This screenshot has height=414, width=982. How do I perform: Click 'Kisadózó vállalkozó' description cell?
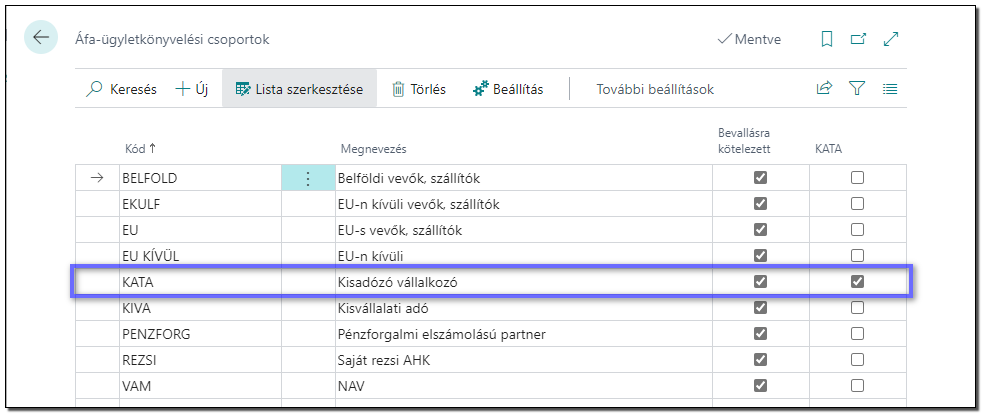point(524,282)
